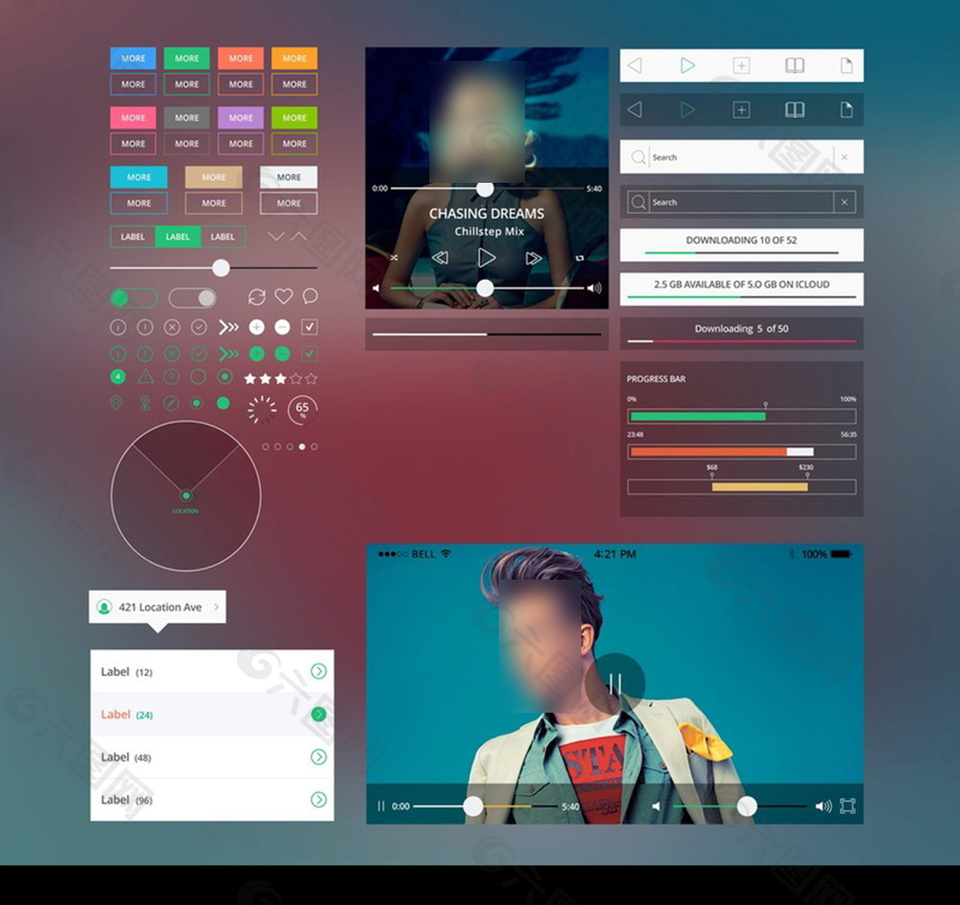
Task: Click the white circular plus icon
Action: tap(257, 327)
